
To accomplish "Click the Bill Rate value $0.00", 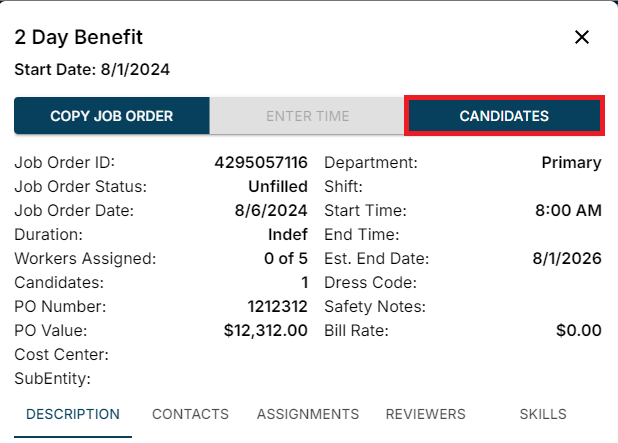I will click(578, 331).
